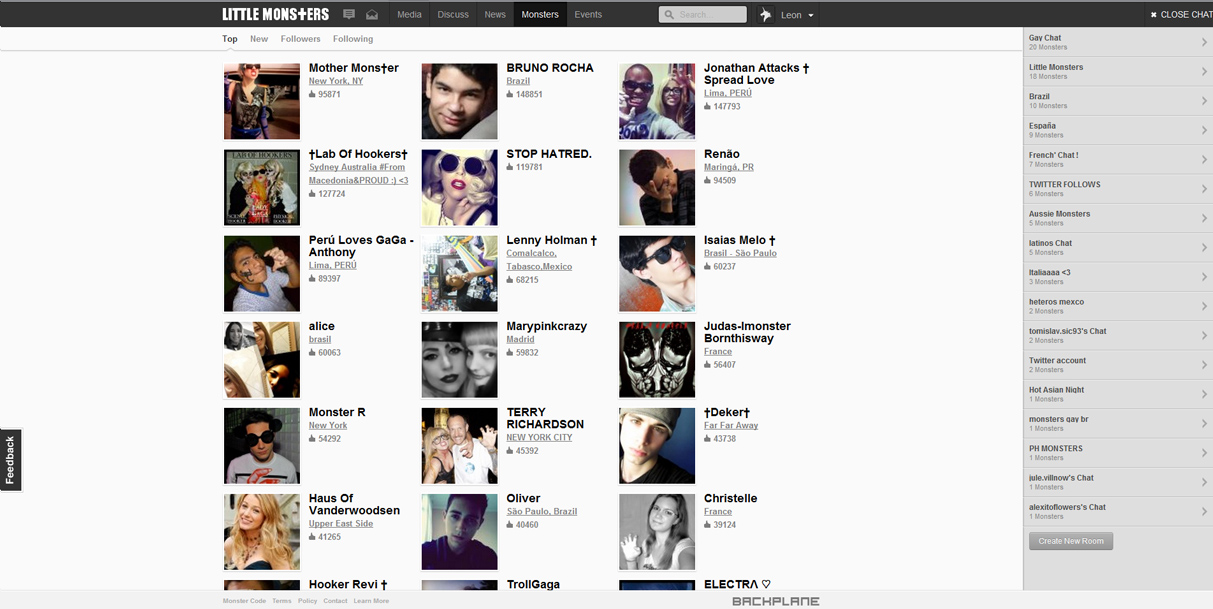The height and width of the screenshot is (609, 1213).
Task: Click the close icon beside CLOSE CHAT
Action: click(x=1153, y=14)
